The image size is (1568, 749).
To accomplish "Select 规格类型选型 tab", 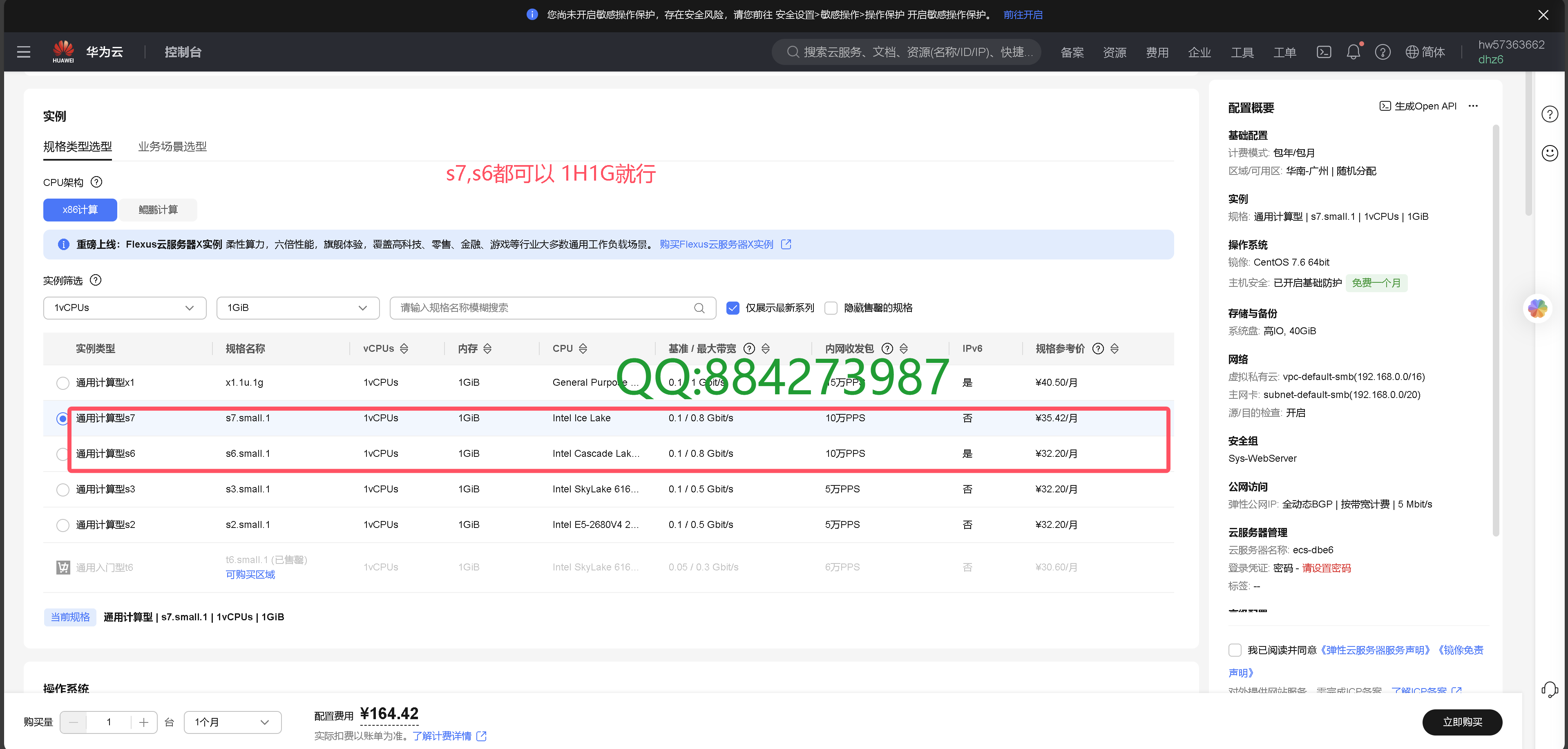I will (x=77, y=146).
